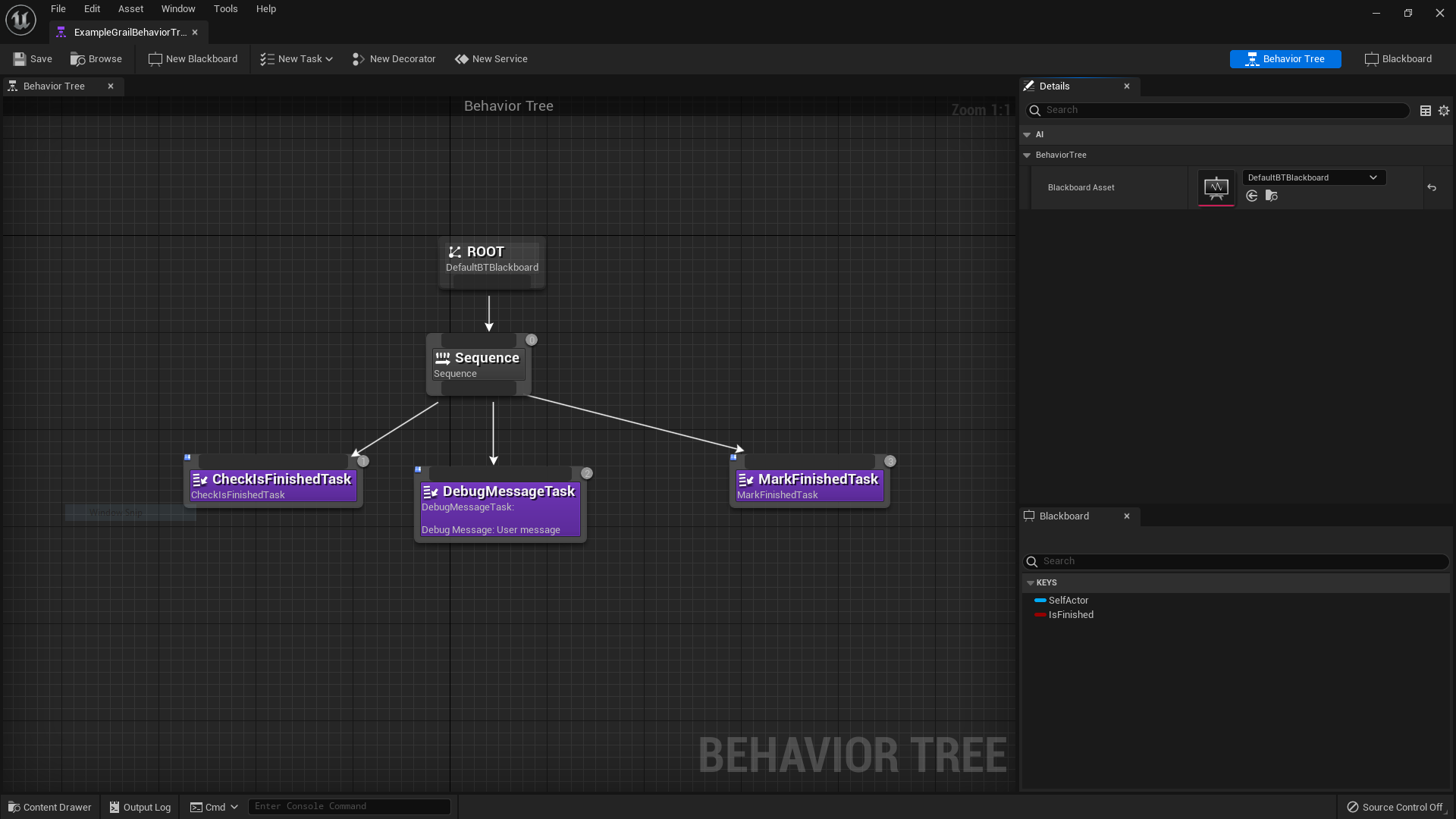The image size is (1456, 819).
Task: Click the console command input field
Action: point(350,807)
